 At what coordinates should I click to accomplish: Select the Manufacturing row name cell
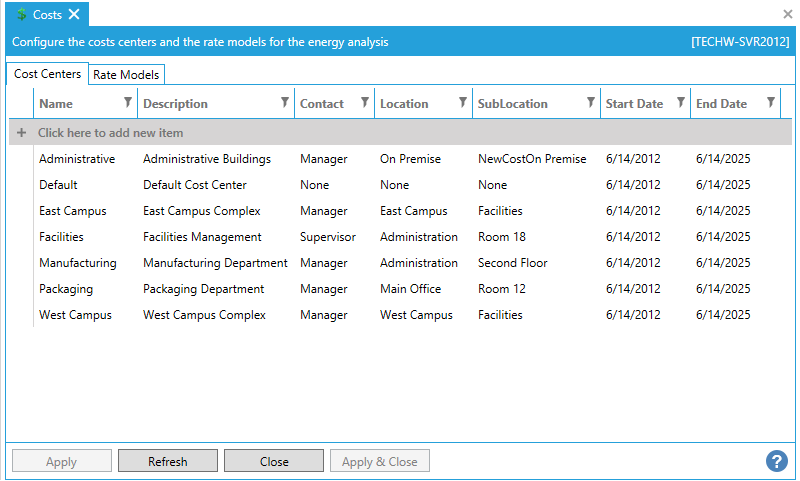point(77,263)
